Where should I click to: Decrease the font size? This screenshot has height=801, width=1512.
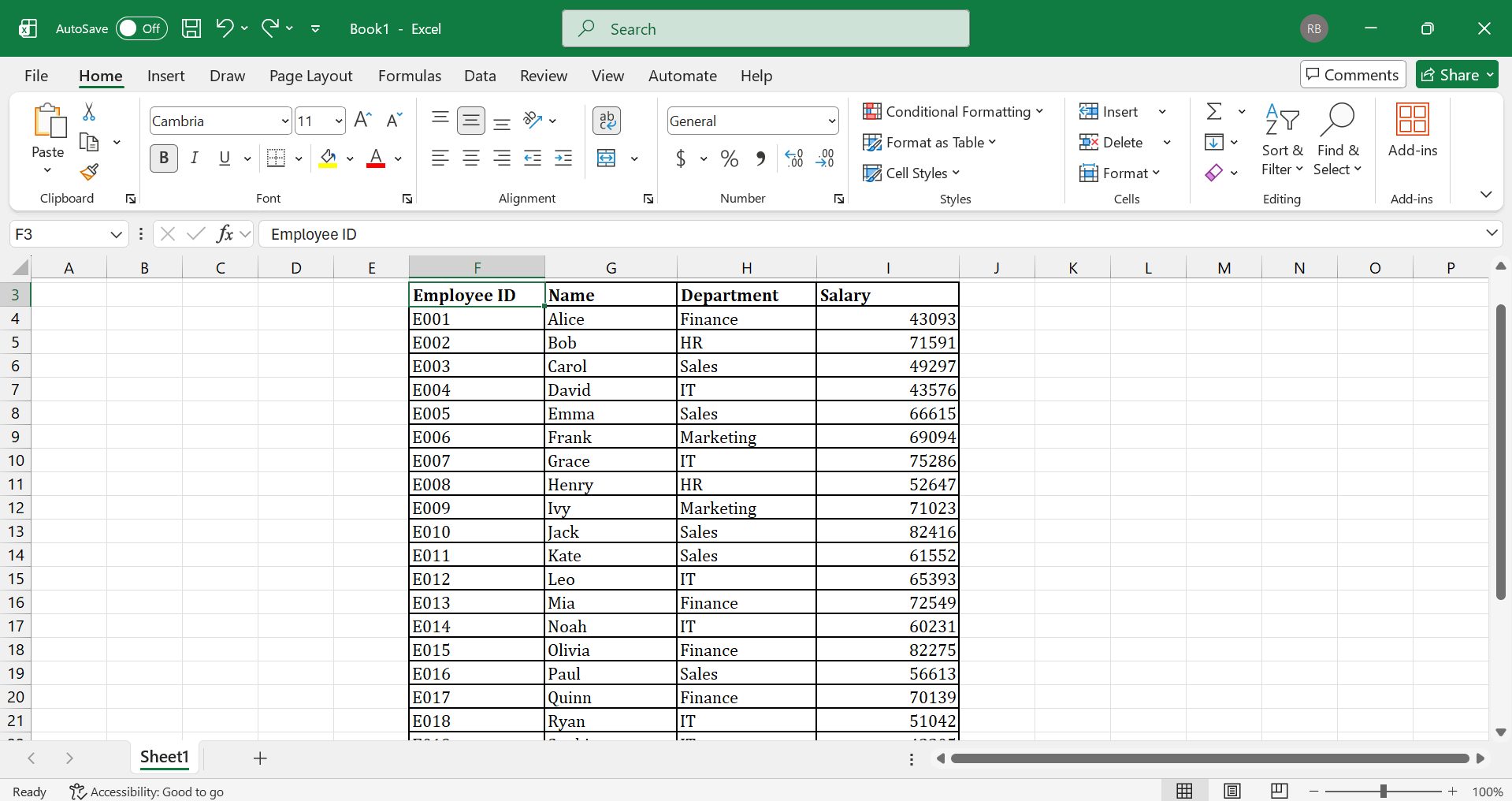click(x=394, y=120)
